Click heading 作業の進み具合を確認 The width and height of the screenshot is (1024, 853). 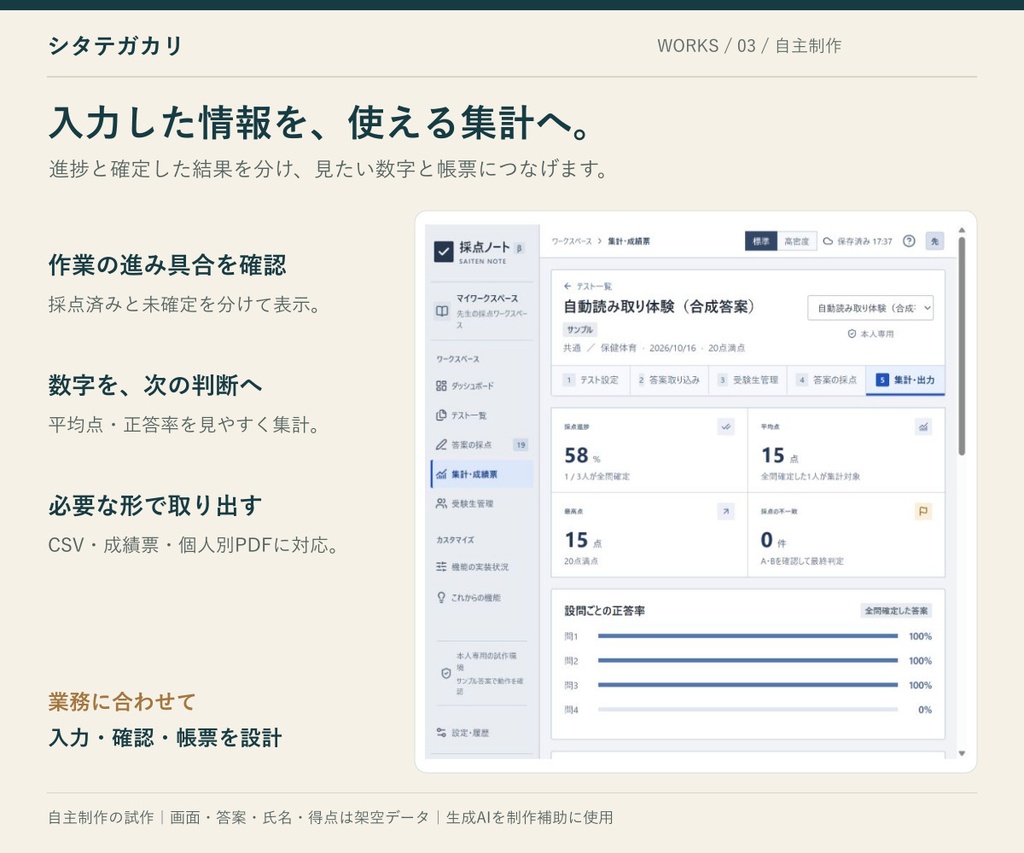coord(167,265)
